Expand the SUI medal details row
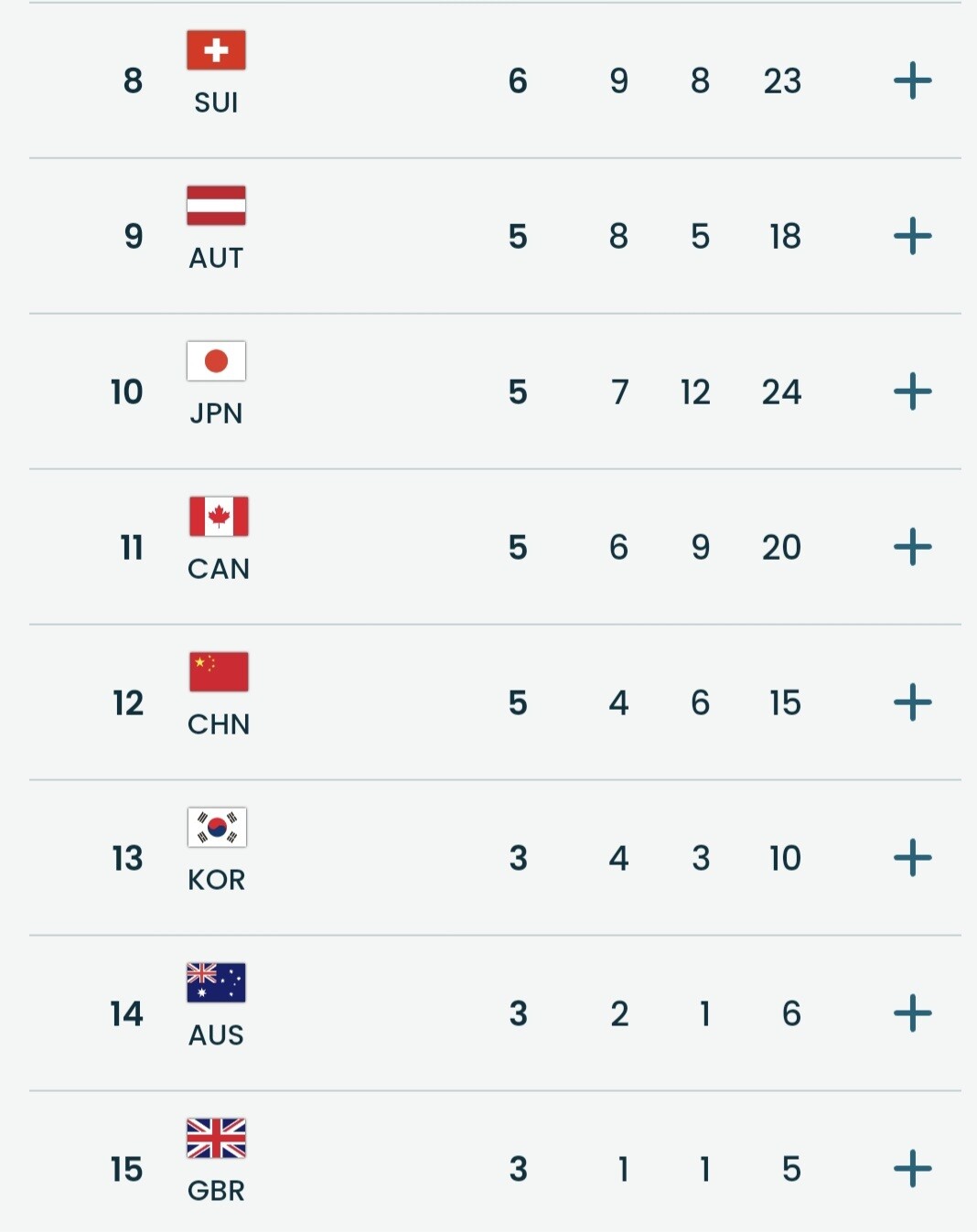 912,81
